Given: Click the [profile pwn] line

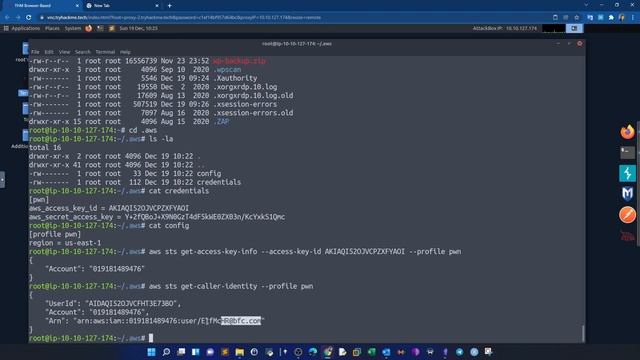Looking at the screenshot, I should pyautogui.click(x=55, y=234).
